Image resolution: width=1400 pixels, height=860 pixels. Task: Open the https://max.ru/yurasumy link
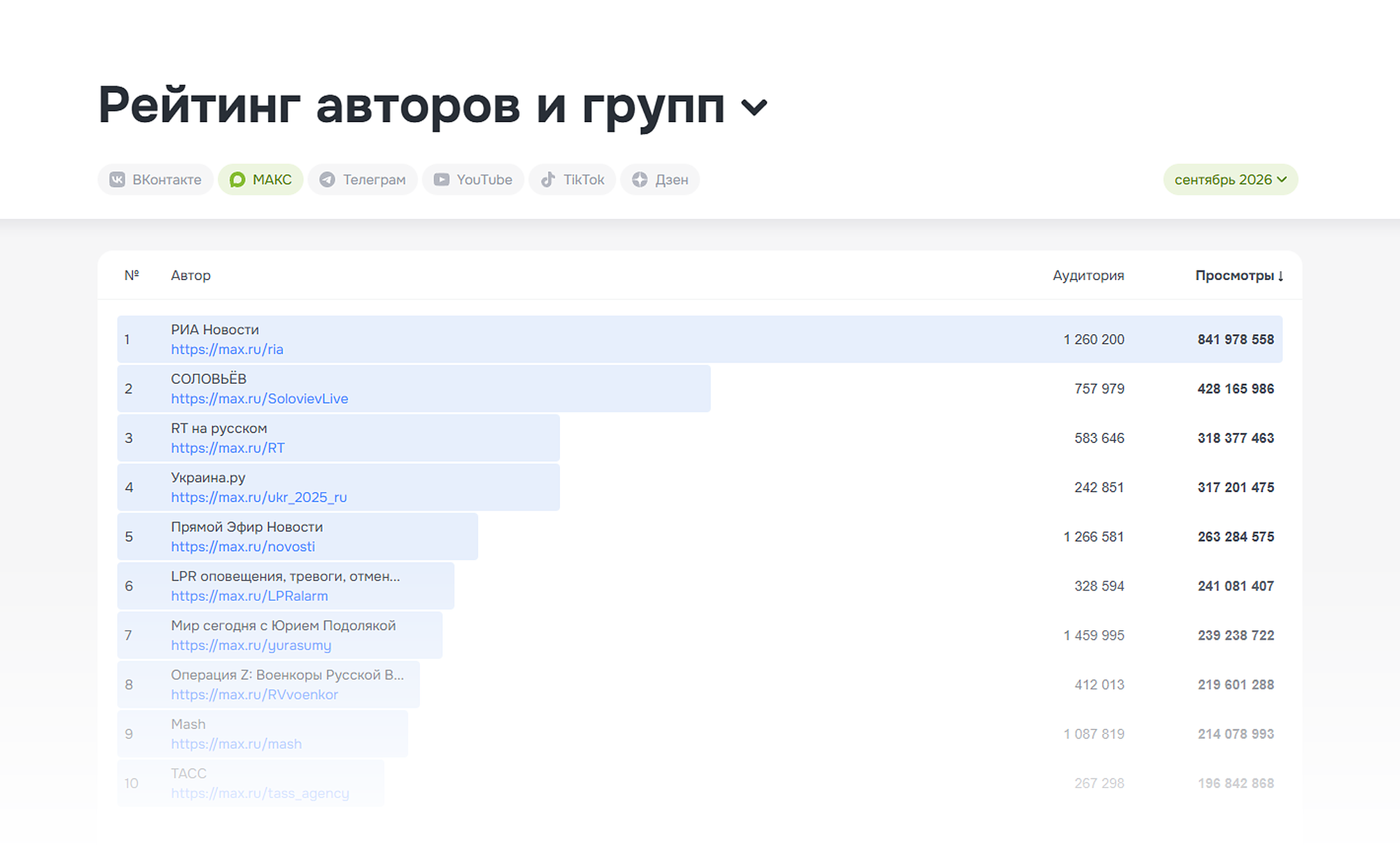pyautogui.click(x=251, y=645)
